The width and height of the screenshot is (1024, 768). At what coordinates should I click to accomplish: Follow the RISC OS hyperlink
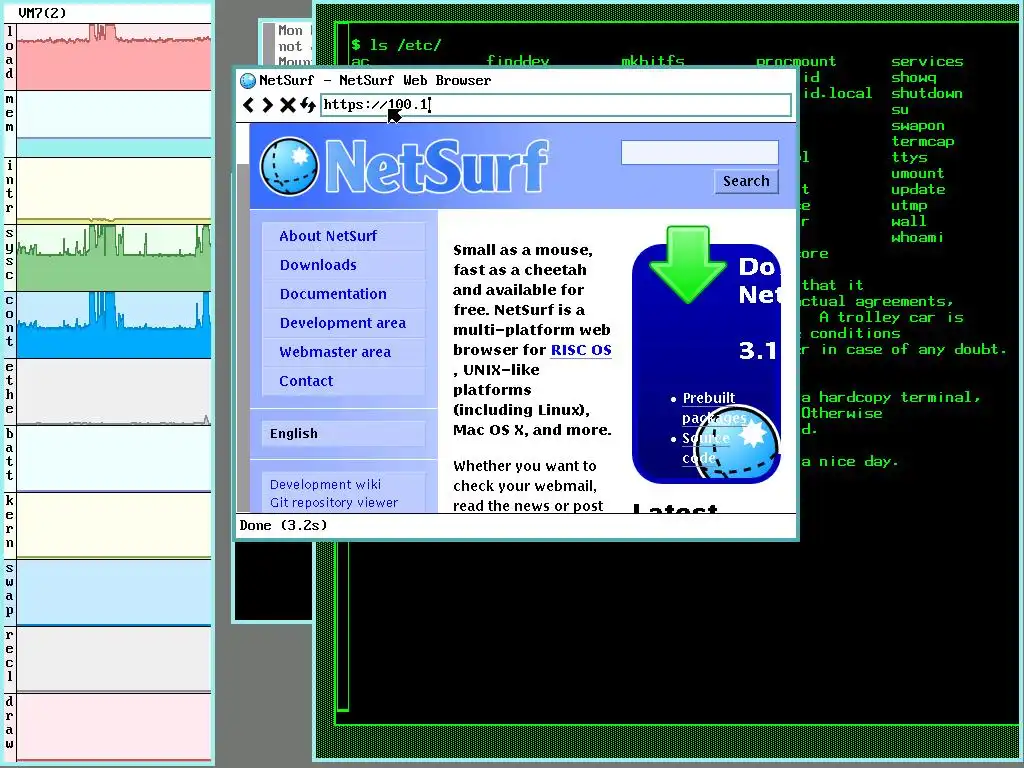(x=581, y=350)
